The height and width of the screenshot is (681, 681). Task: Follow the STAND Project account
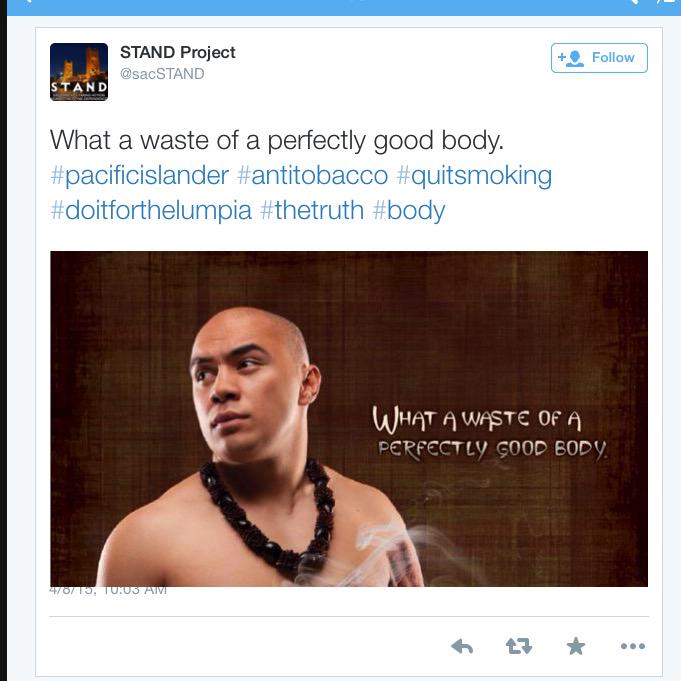599,58
